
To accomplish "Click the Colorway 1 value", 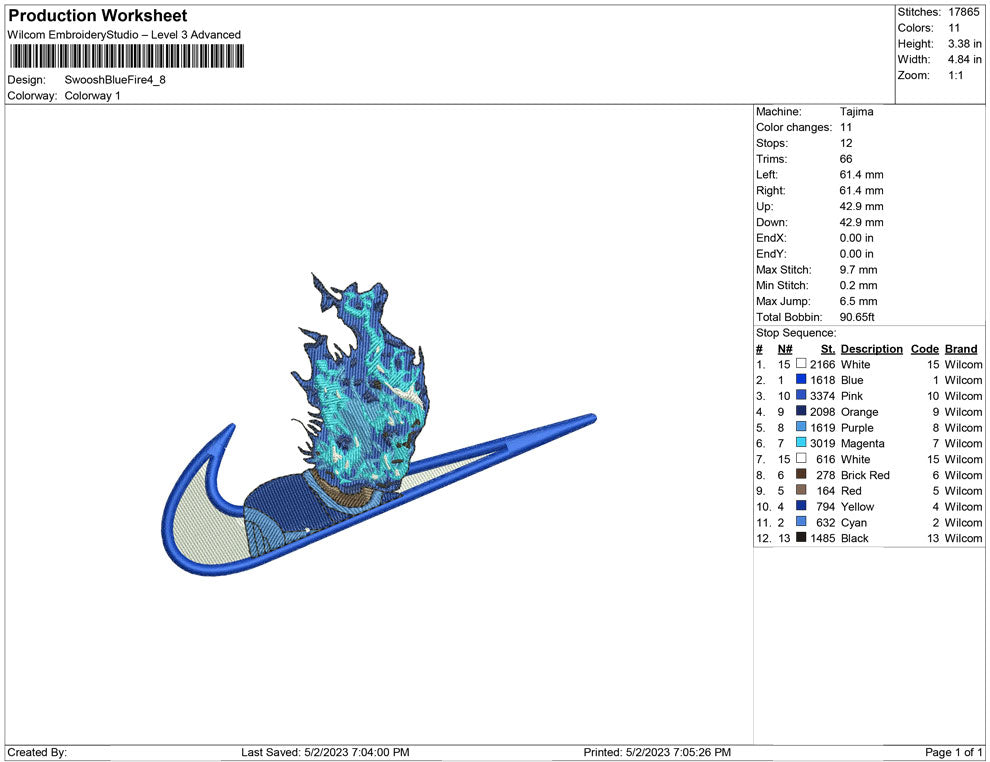I will click(92, 96).
